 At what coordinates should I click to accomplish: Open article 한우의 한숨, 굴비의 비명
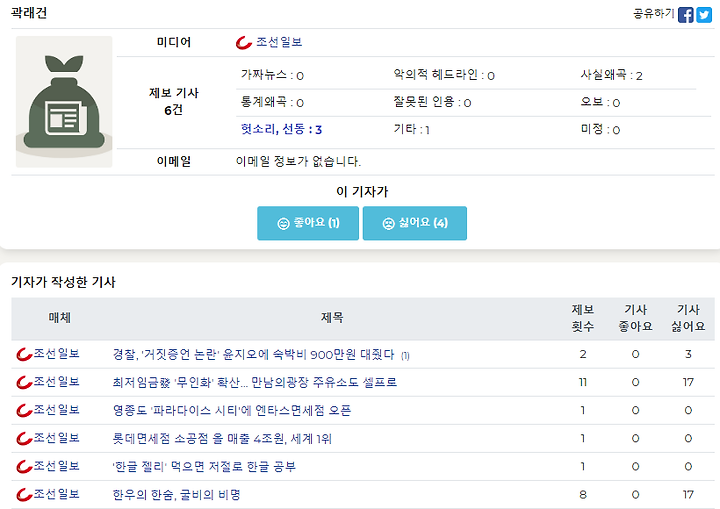point(177,495)
